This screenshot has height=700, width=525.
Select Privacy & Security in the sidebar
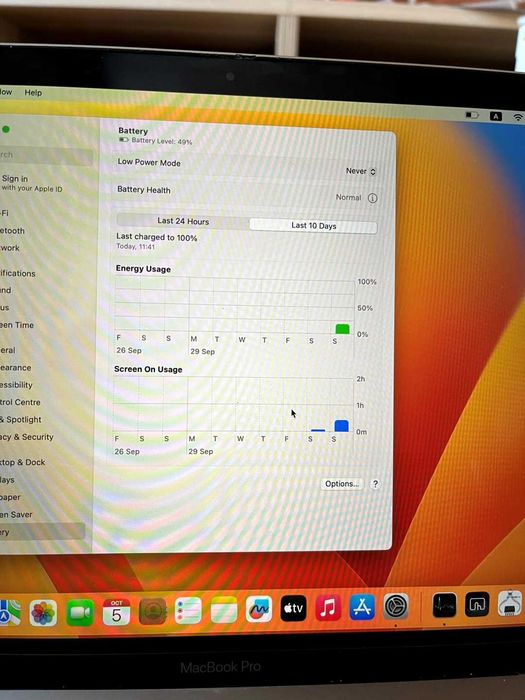[27, 437]
